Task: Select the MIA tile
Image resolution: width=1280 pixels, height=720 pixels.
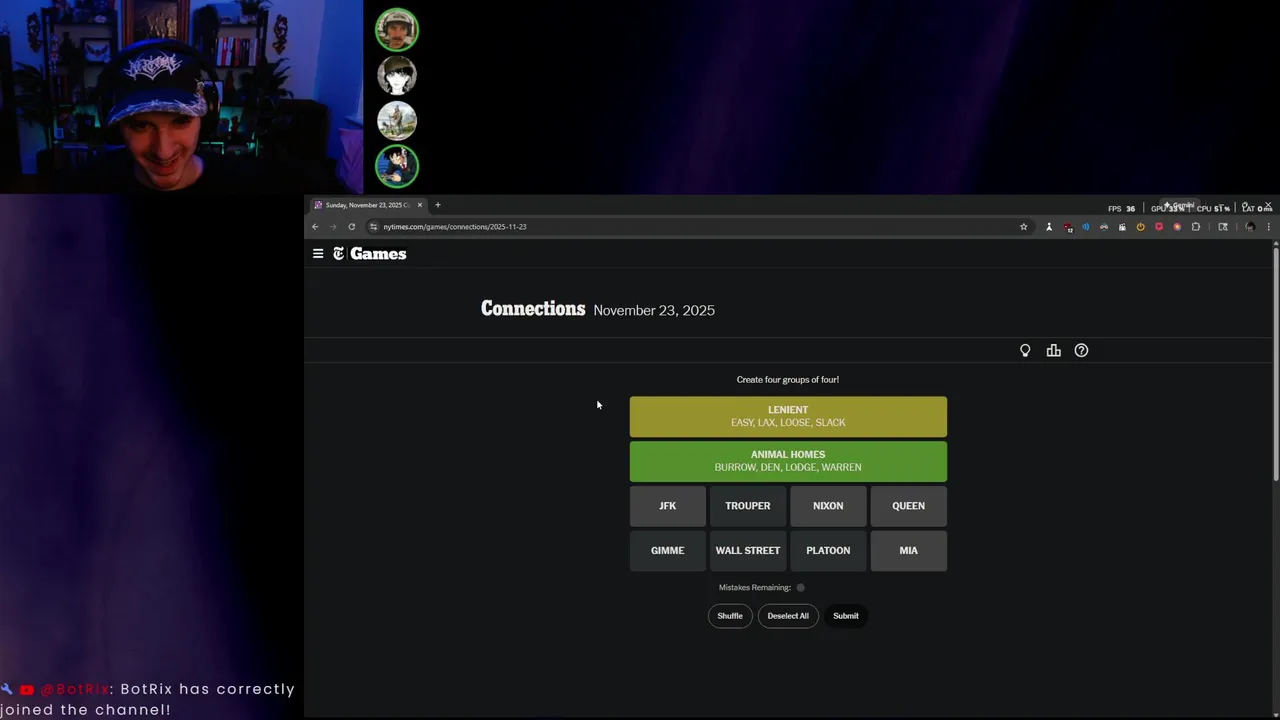Action: [x=908, y=551]
